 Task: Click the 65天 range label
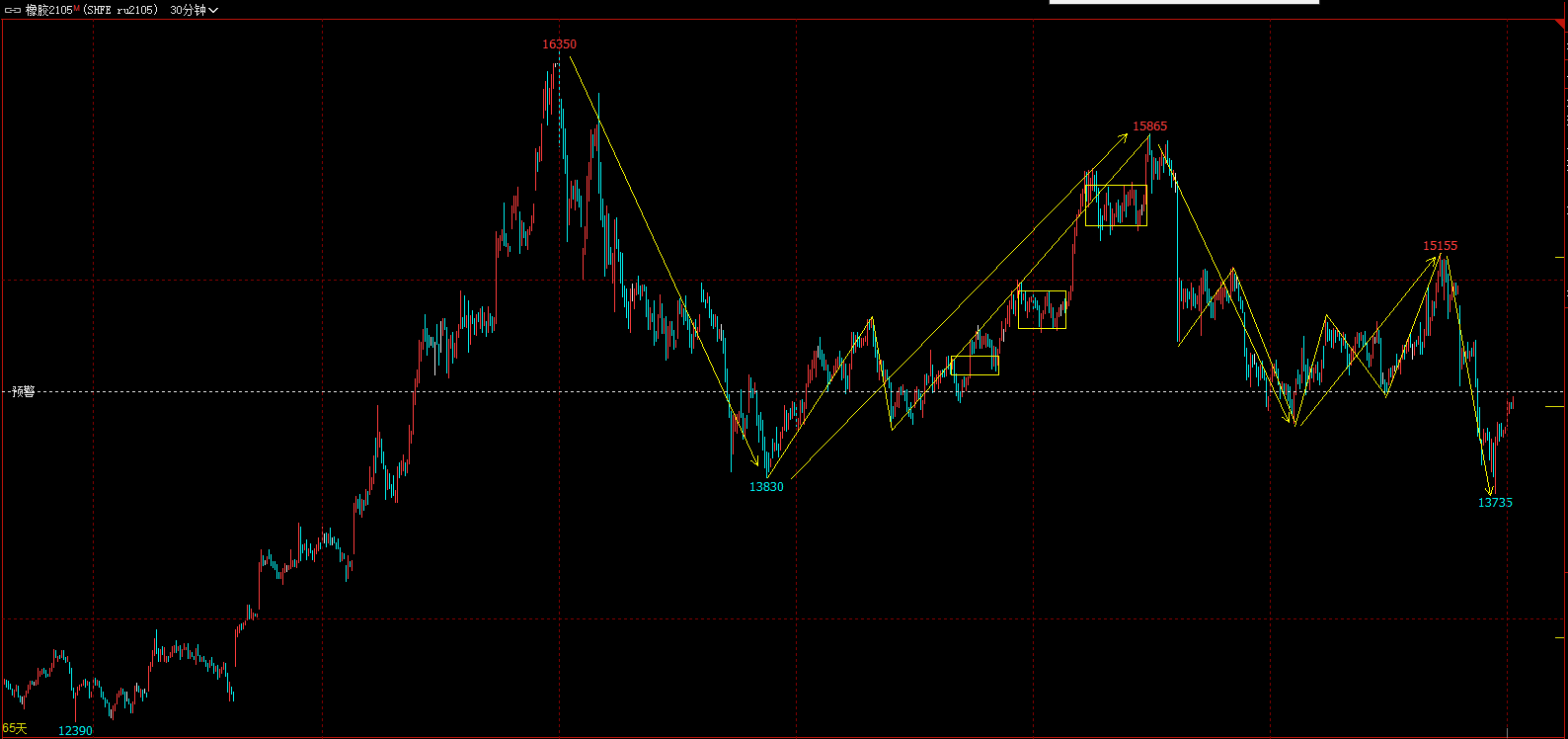click(x=15, y=728)
